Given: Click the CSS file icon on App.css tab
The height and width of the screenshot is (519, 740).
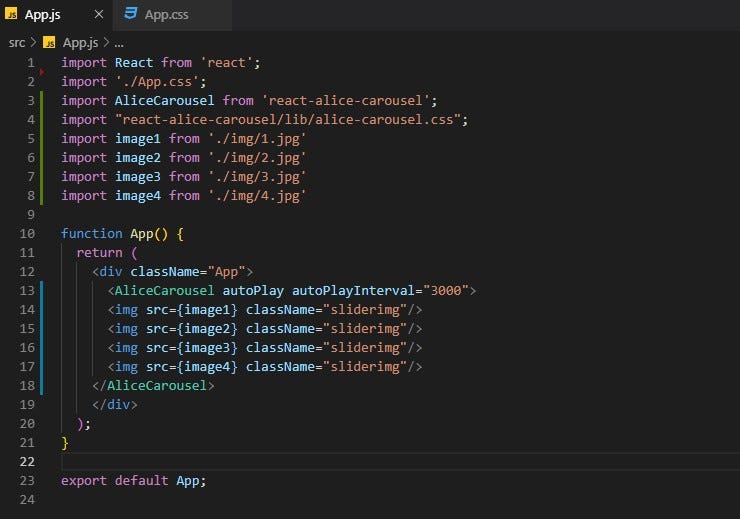Looking at the screenshot, I should 130,14.
